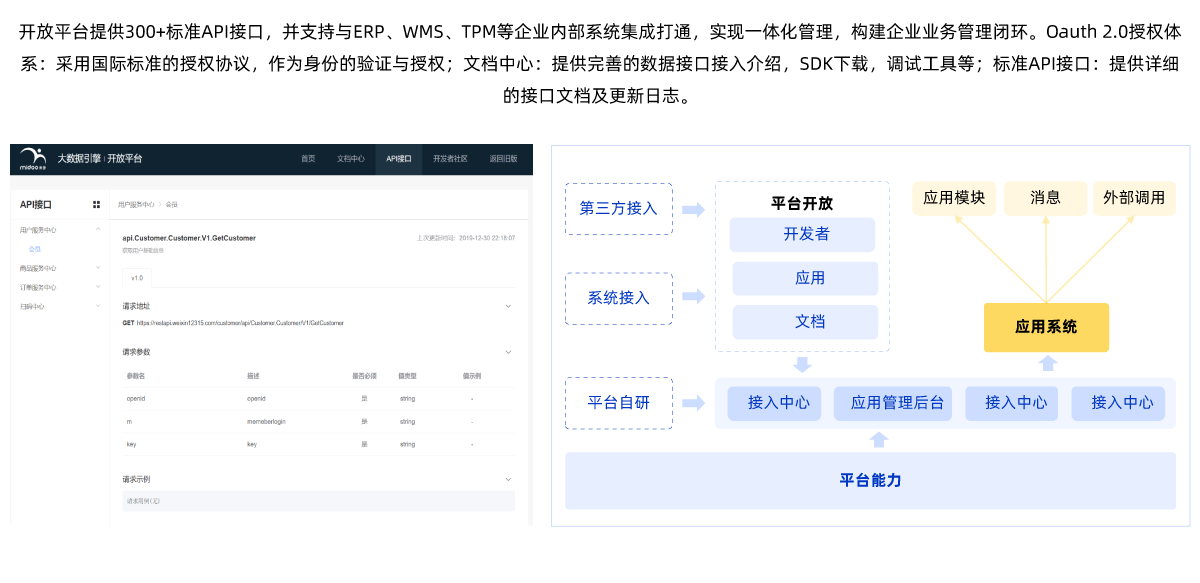The height and width of the screenshot is (583, 1200).
Task: Select the 会员 item in the sidebar
Action: [35, 249]
